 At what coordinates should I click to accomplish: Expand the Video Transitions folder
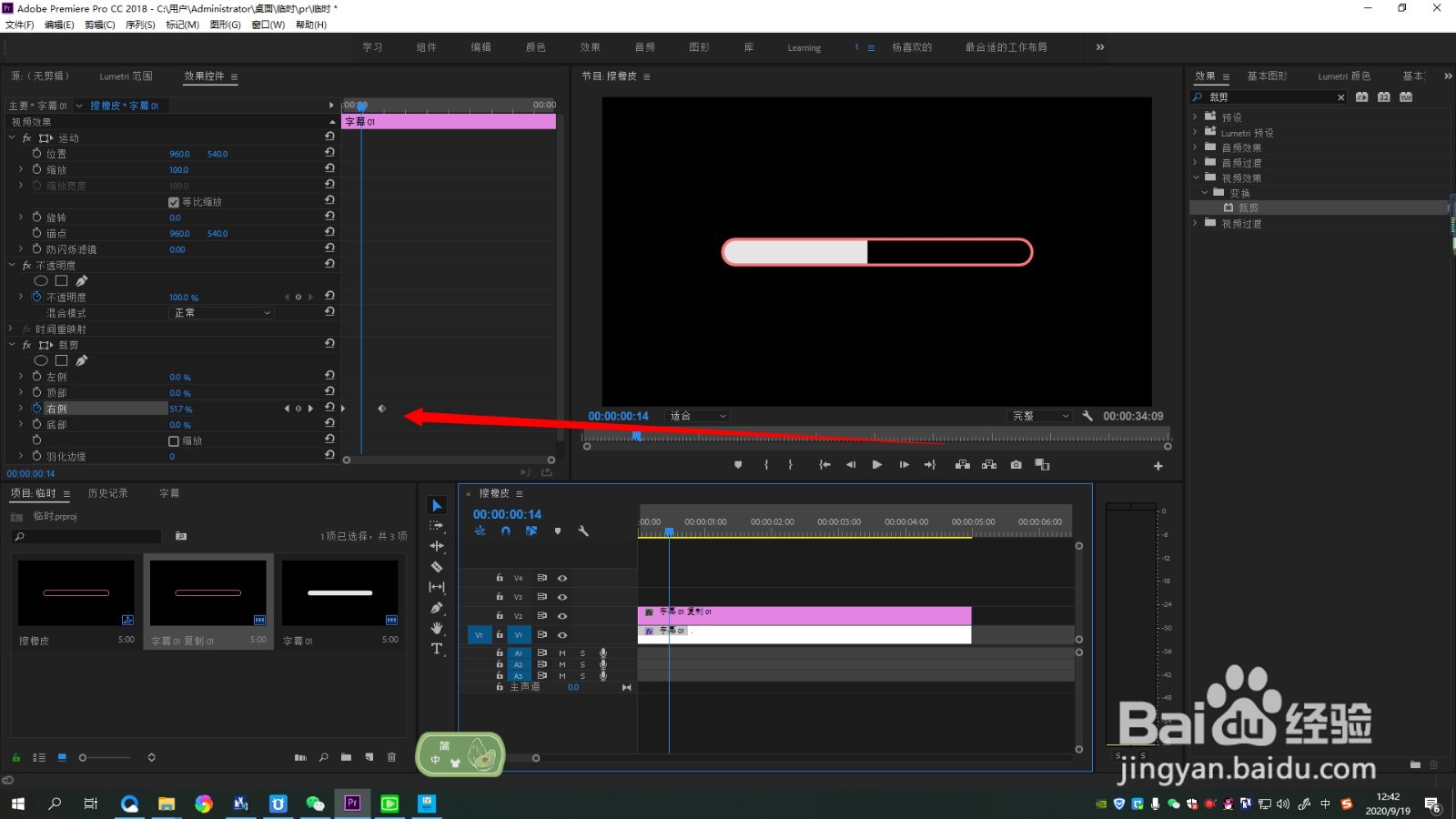pos(1196,223)
